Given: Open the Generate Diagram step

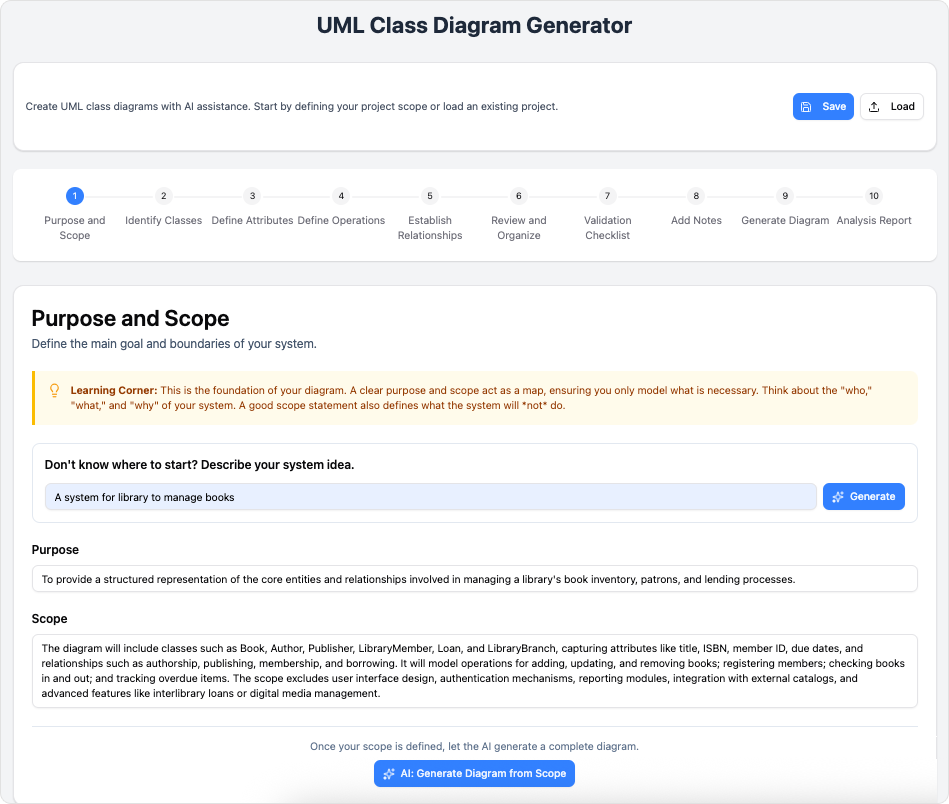Looking at the screenshot, I should pos(784,196).
